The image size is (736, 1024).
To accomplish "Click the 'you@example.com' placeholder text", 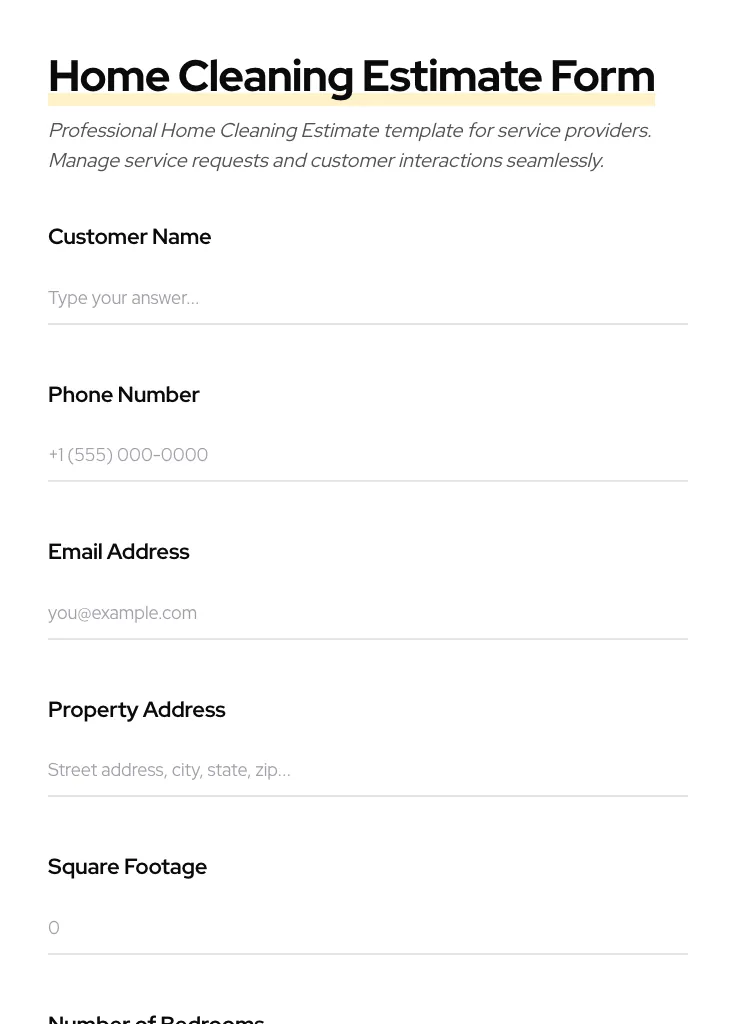I will pos(122,613).
